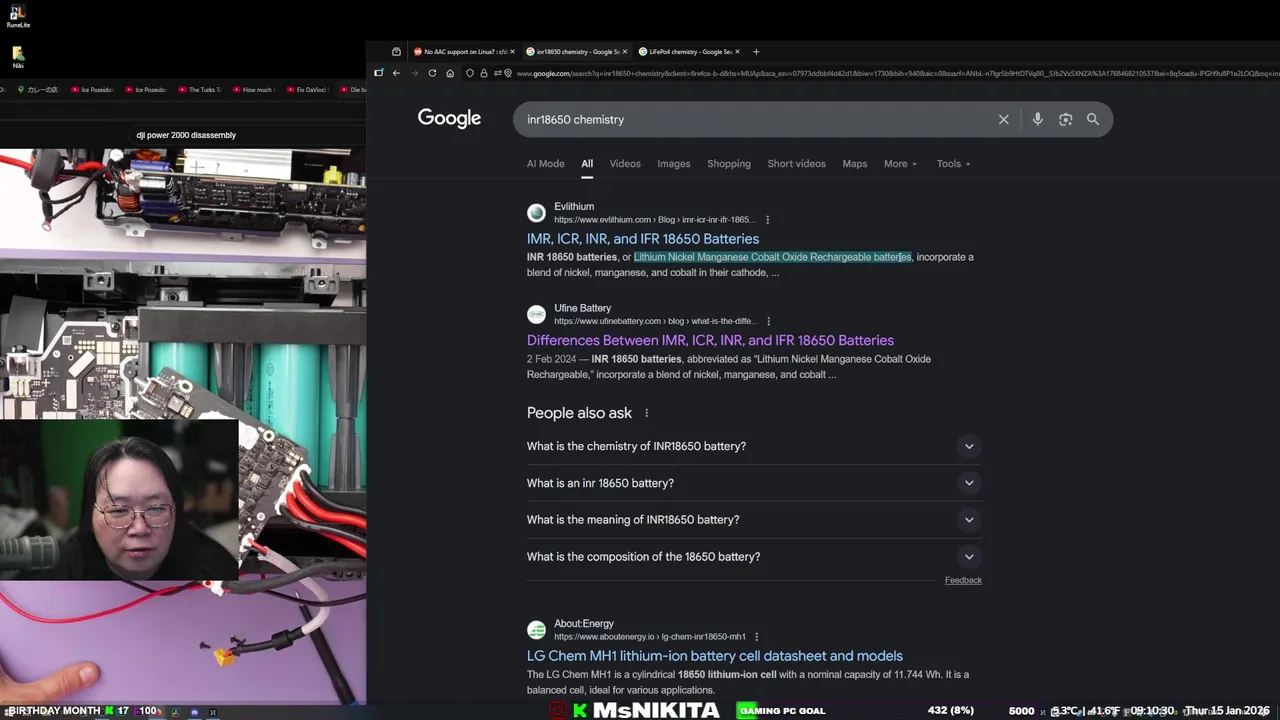
Task: Open the Tools dropdown
Action: point(953,164)
